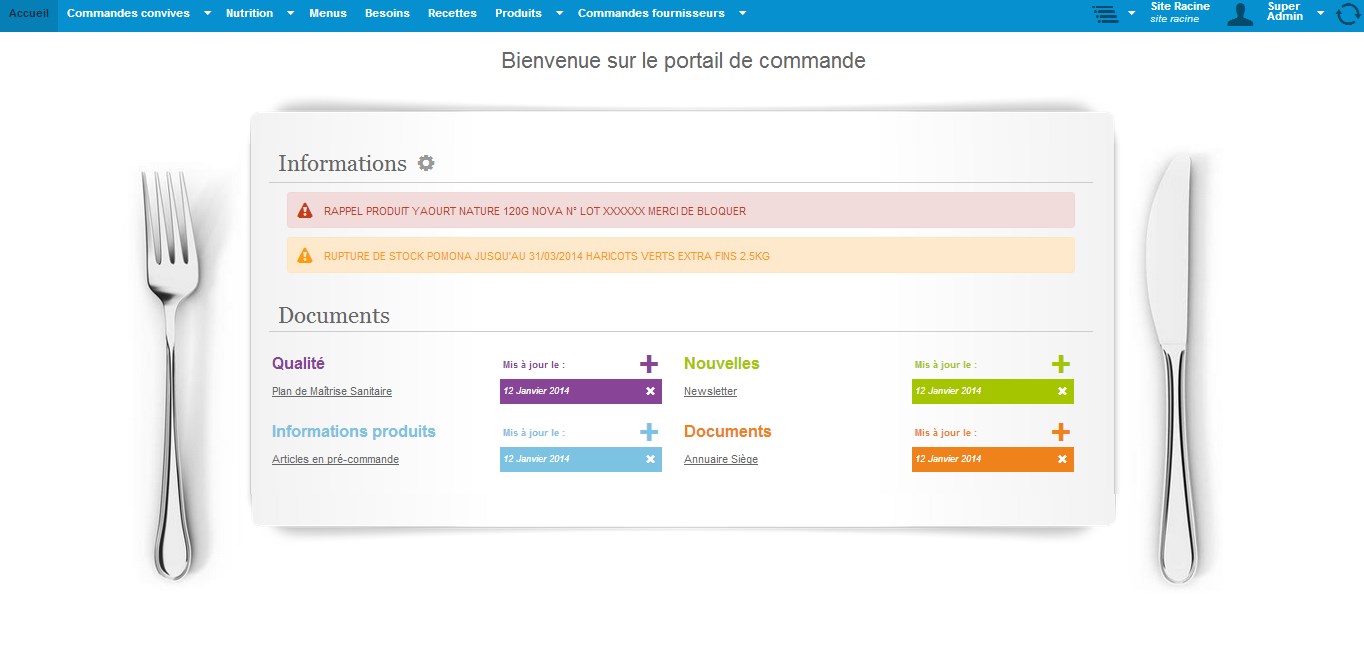Go to the Accueil tab
The width and height of the screenshot is (1364, 657).
[x=29, y=14]
